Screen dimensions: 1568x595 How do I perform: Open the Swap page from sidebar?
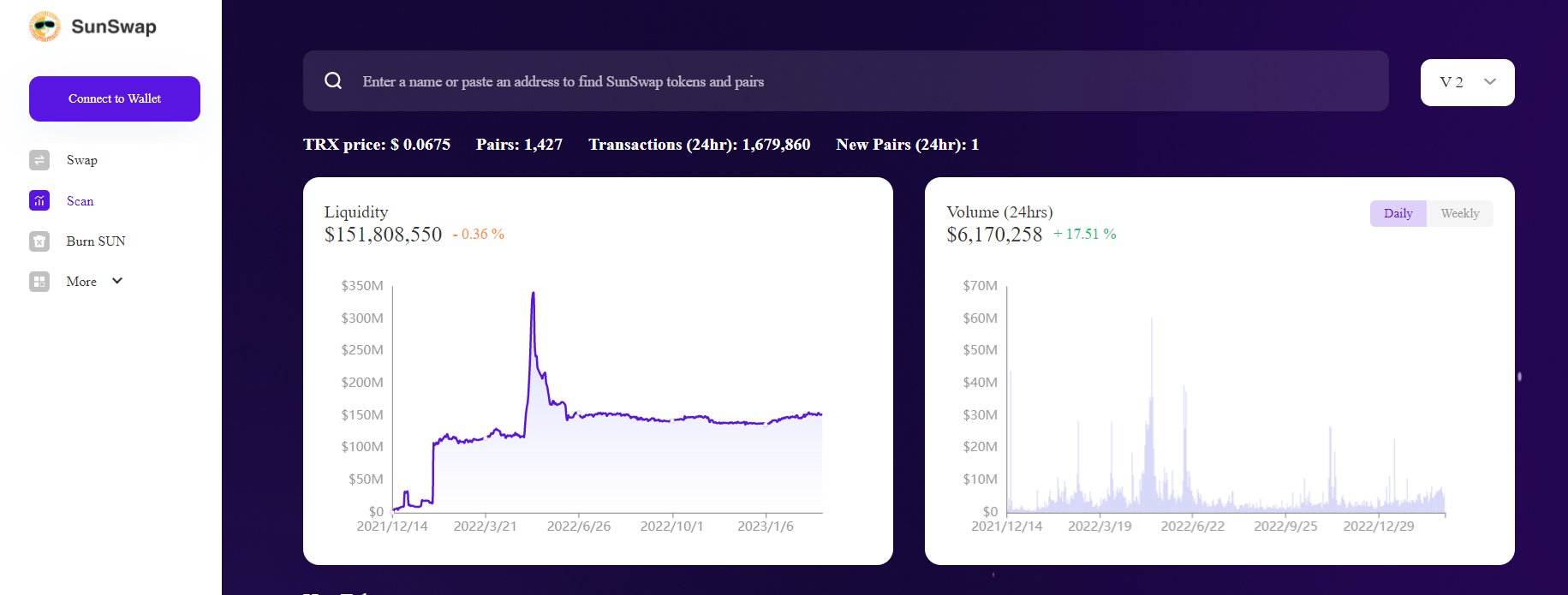pyautogui.click(x=82, y=160)
